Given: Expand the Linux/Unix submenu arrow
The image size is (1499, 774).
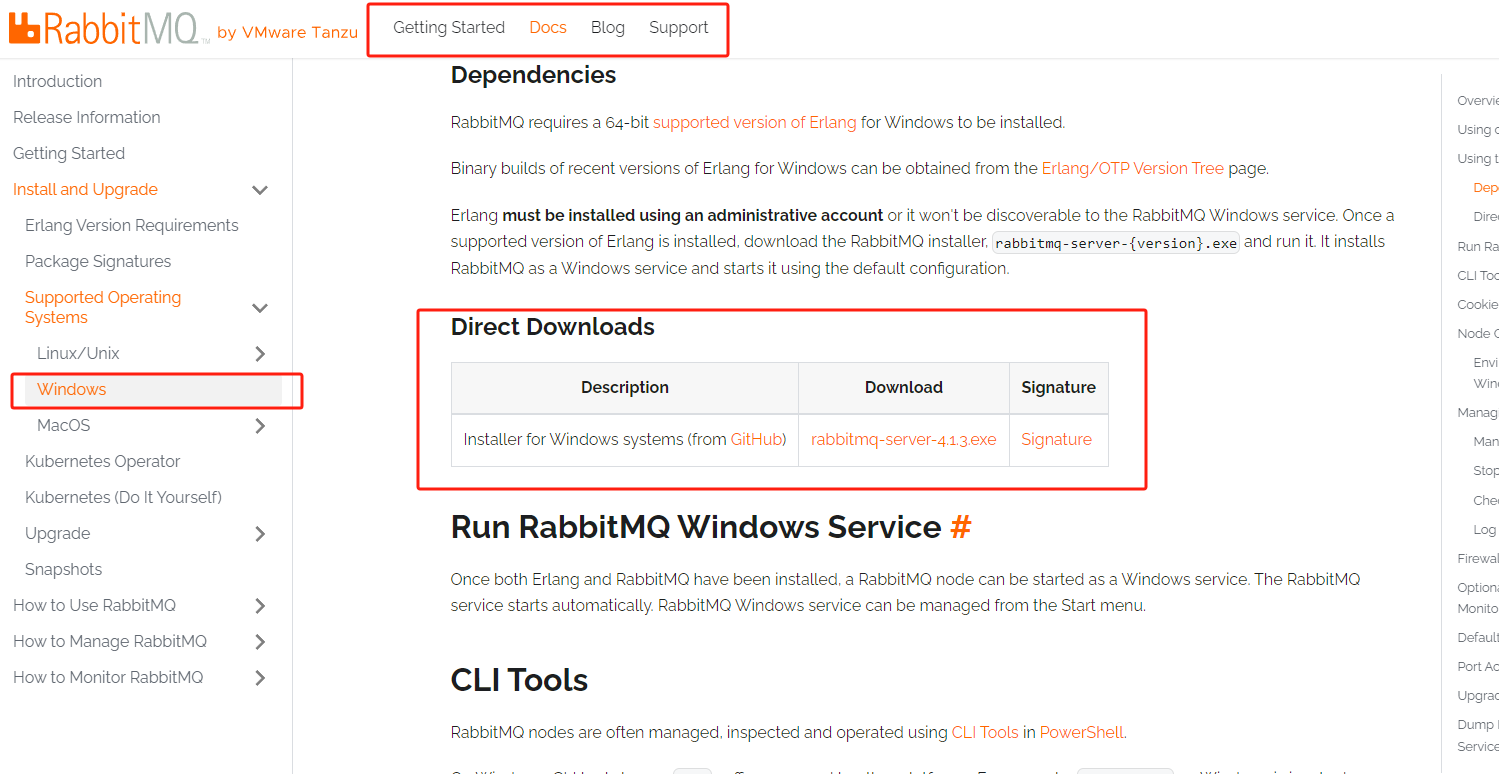Looking at the screenshot, I should (x=260, y=354).
